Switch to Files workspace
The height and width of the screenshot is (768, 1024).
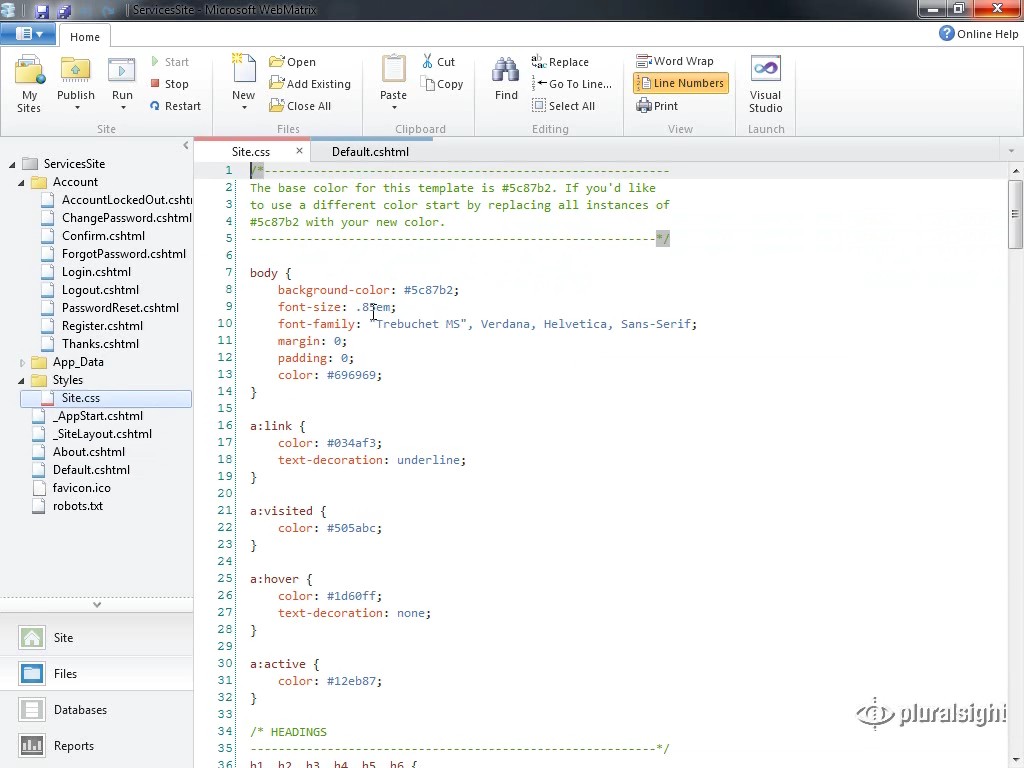click(x=97, y=673)
